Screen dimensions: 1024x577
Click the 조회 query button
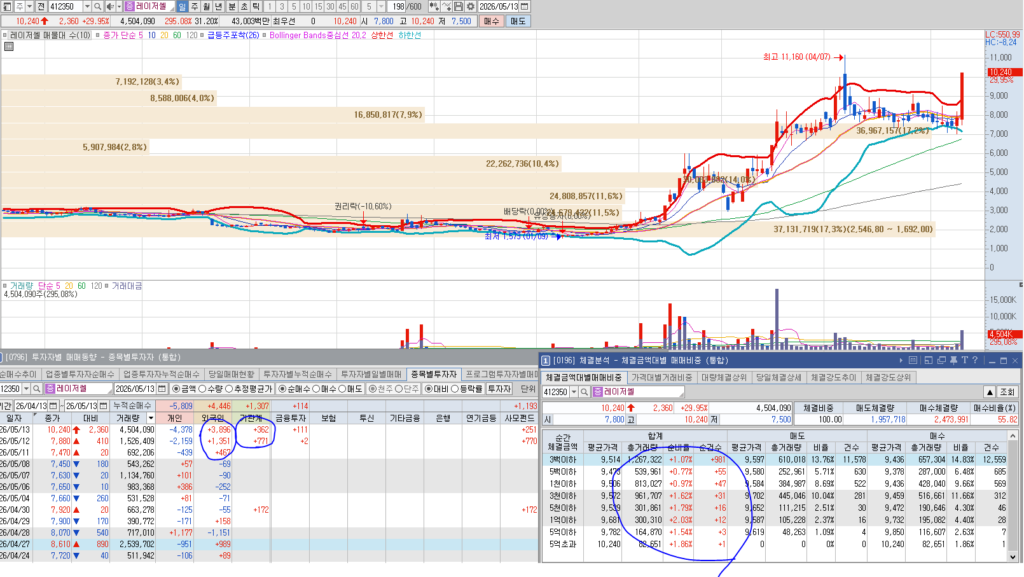(x=1008, y=392)
